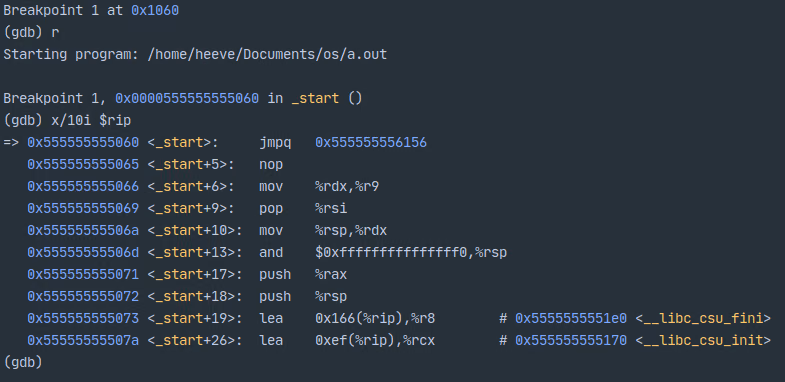Click address 0x555555555072 at _start+18
Screen dimensions: 785x382
coord(83,297)
